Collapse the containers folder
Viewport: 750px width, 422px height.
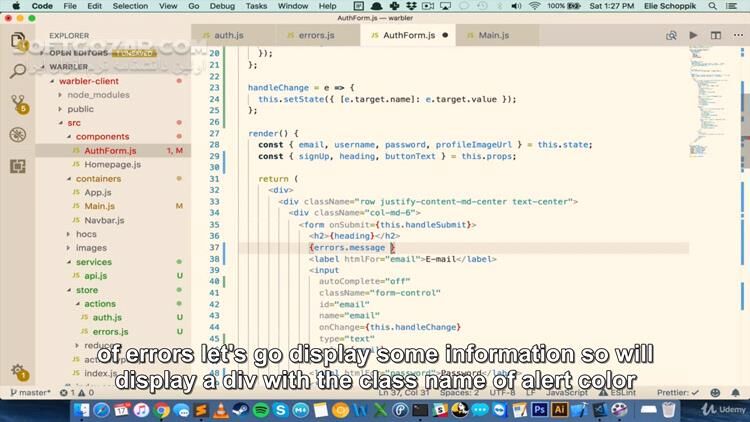pyautogui.click(x=98, y=178)
